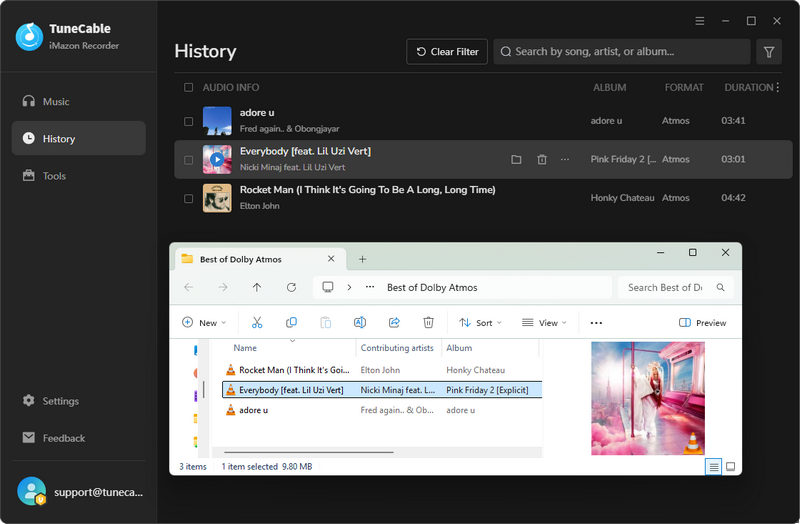Click the Cut scissors icon
Viewport: 800px width, 524px height.
pos(257,322)
